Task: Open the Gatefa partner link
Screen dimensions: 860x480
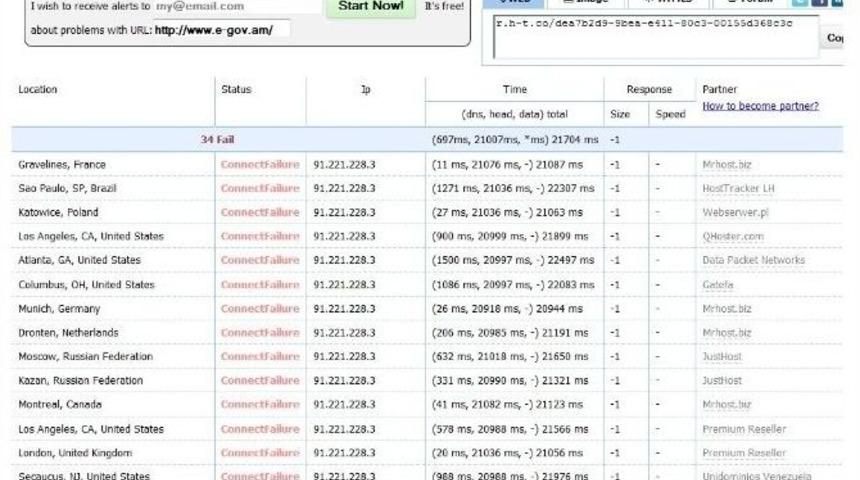Action: click(717, 285)
